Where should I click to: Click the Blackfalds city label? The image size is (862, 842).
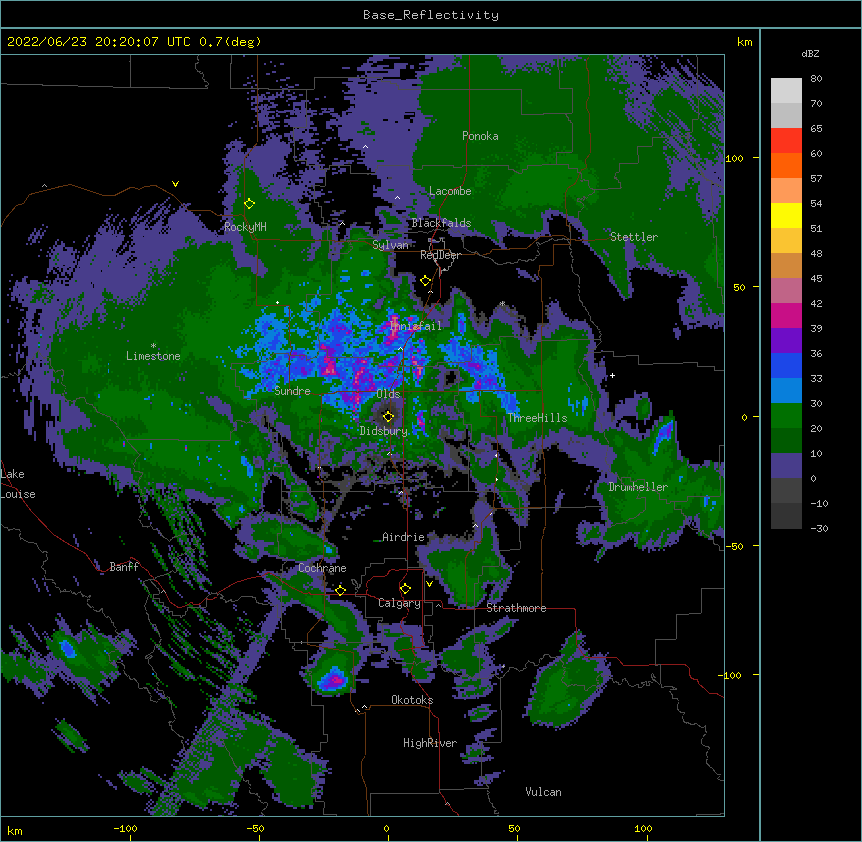441,223
